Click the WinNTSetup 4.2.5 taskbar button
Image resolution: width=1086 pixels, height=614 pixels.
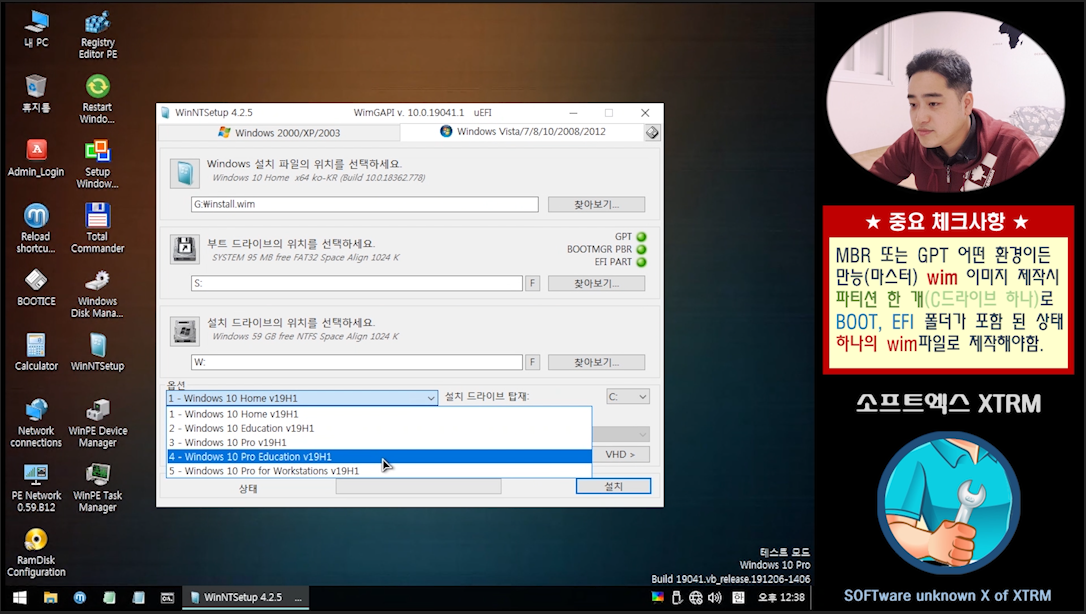coord(245,597)
